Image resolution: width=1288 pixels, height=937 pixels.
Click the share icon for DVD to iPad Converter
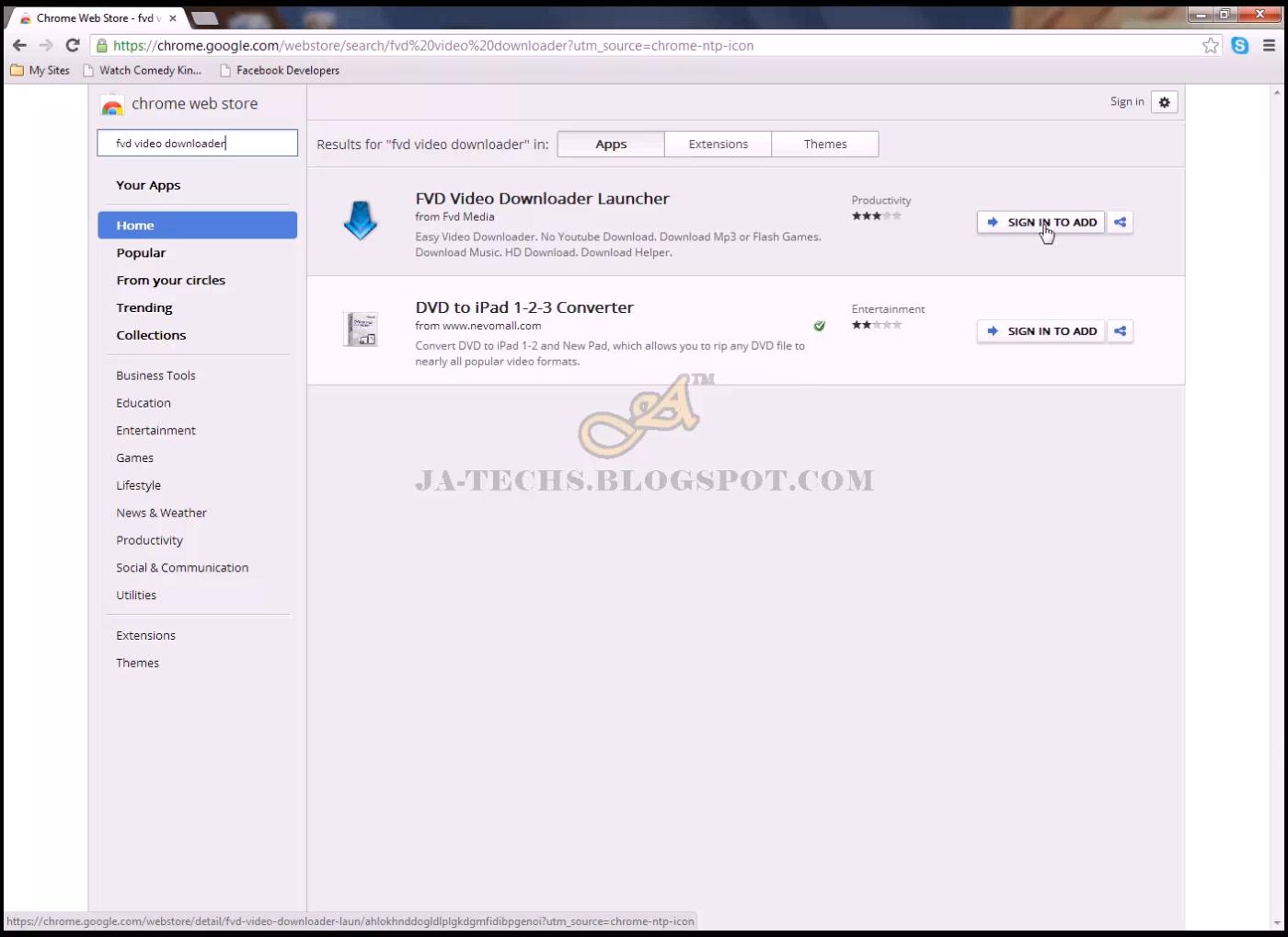(1120, 330)
